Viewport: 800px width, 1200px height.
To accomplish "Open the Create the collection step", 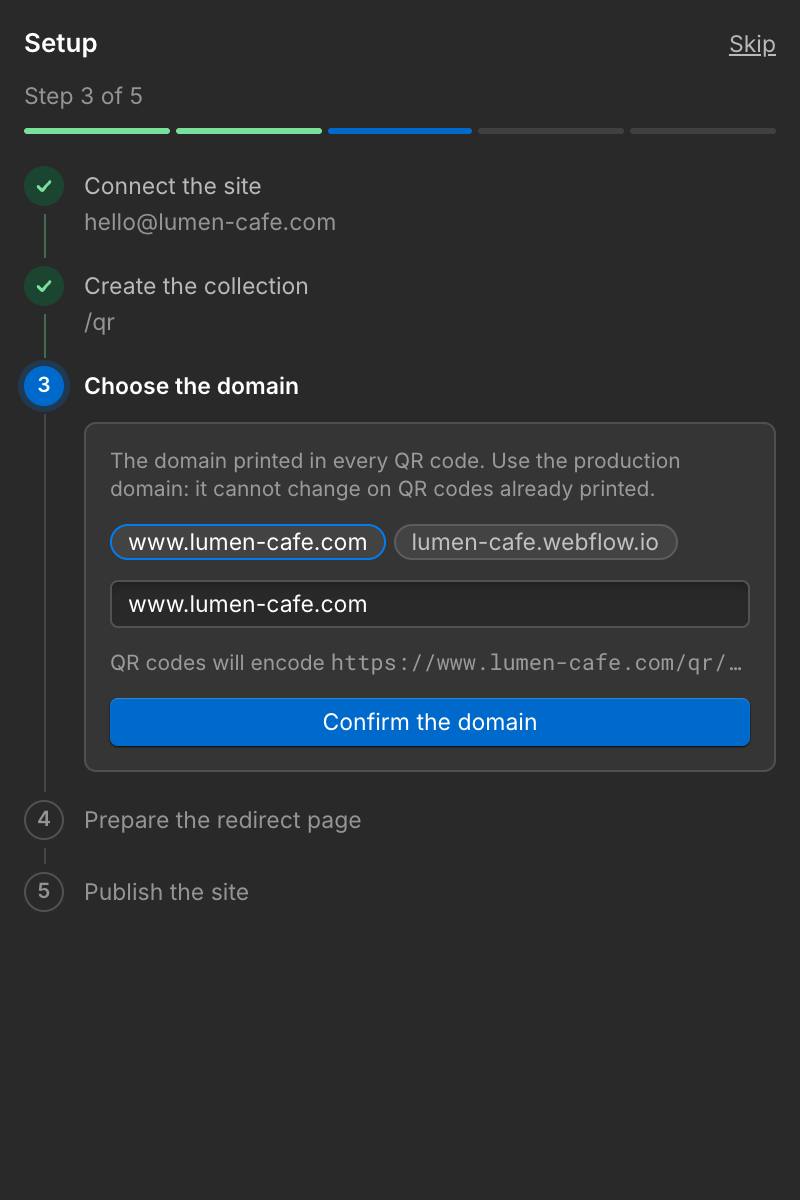I will click(196, 286).
